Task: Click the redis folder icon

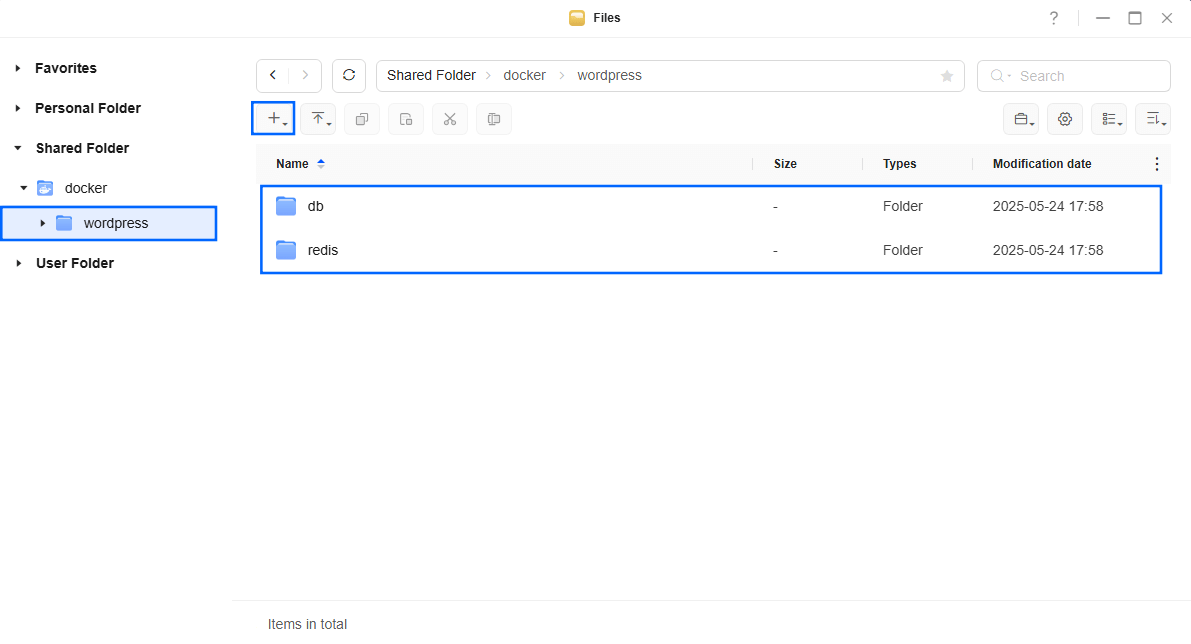Action: [x=286, y=250]
